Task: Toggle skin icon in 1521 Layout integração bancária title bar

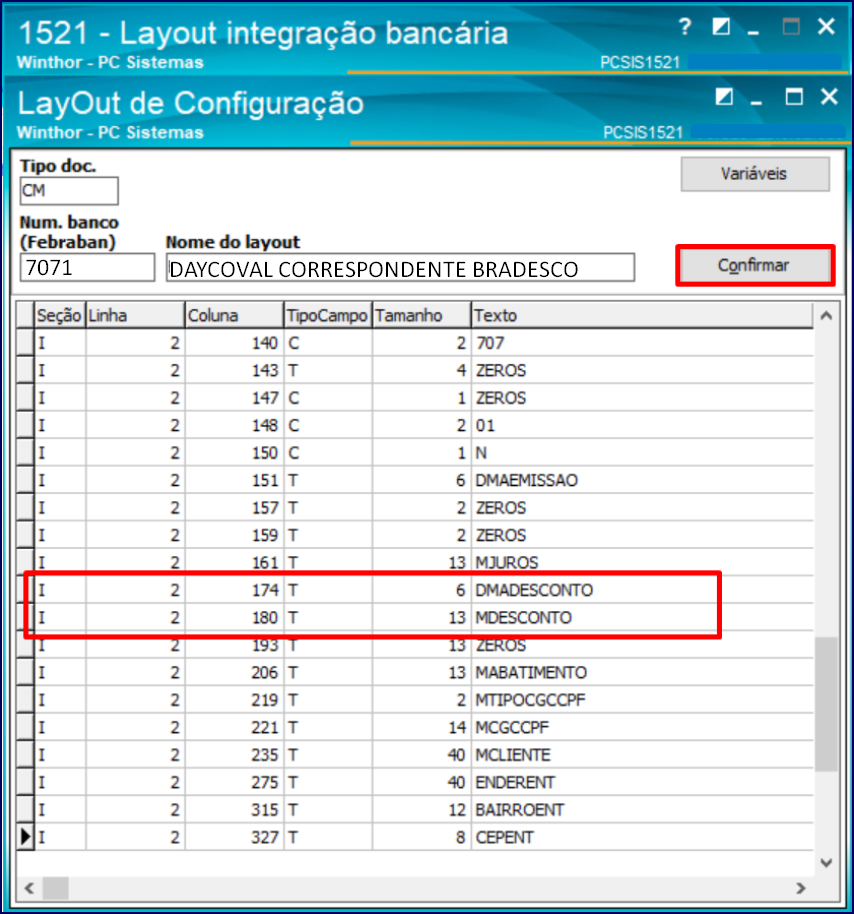Action: tap(721, 27)
